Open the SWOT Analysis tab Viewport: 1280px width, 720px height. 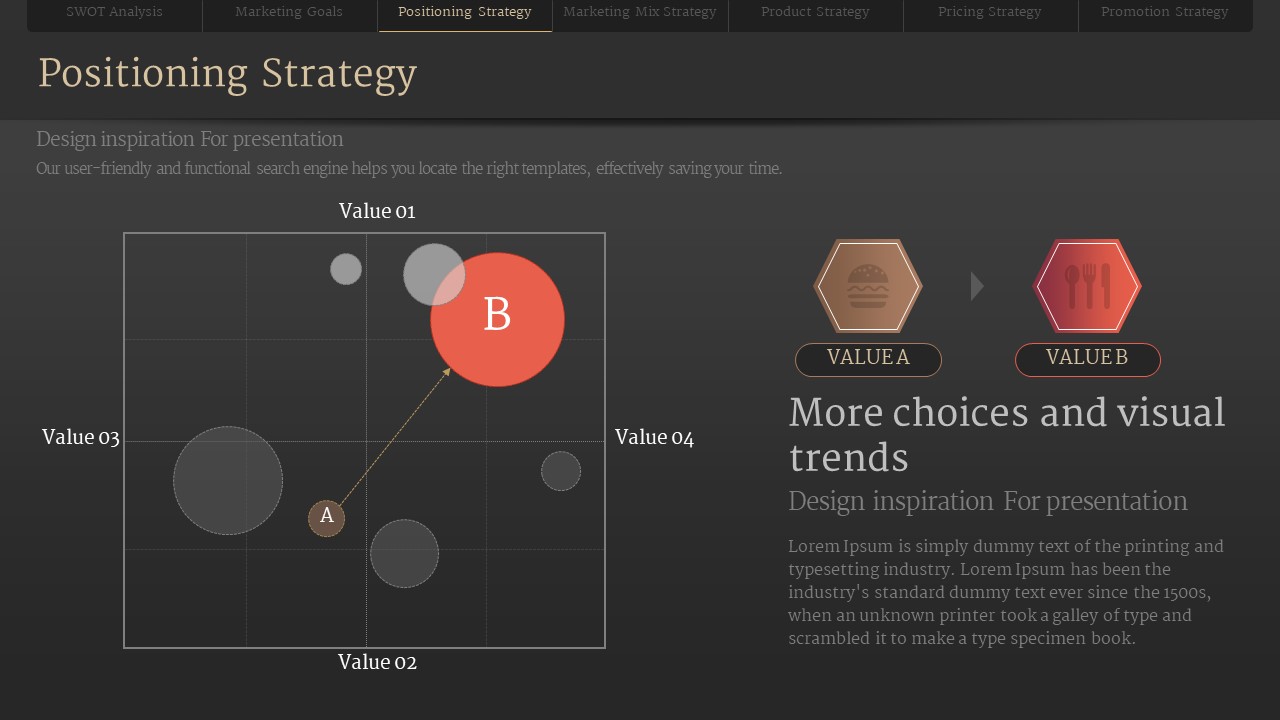pyautogui.click(x=114, y=12)
